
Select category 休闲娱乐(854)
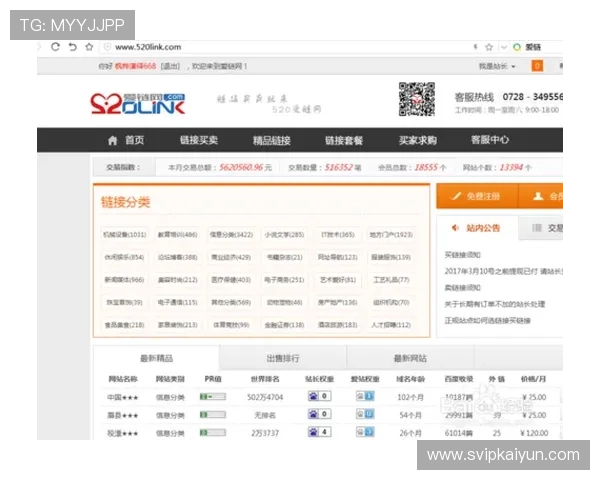124,257
